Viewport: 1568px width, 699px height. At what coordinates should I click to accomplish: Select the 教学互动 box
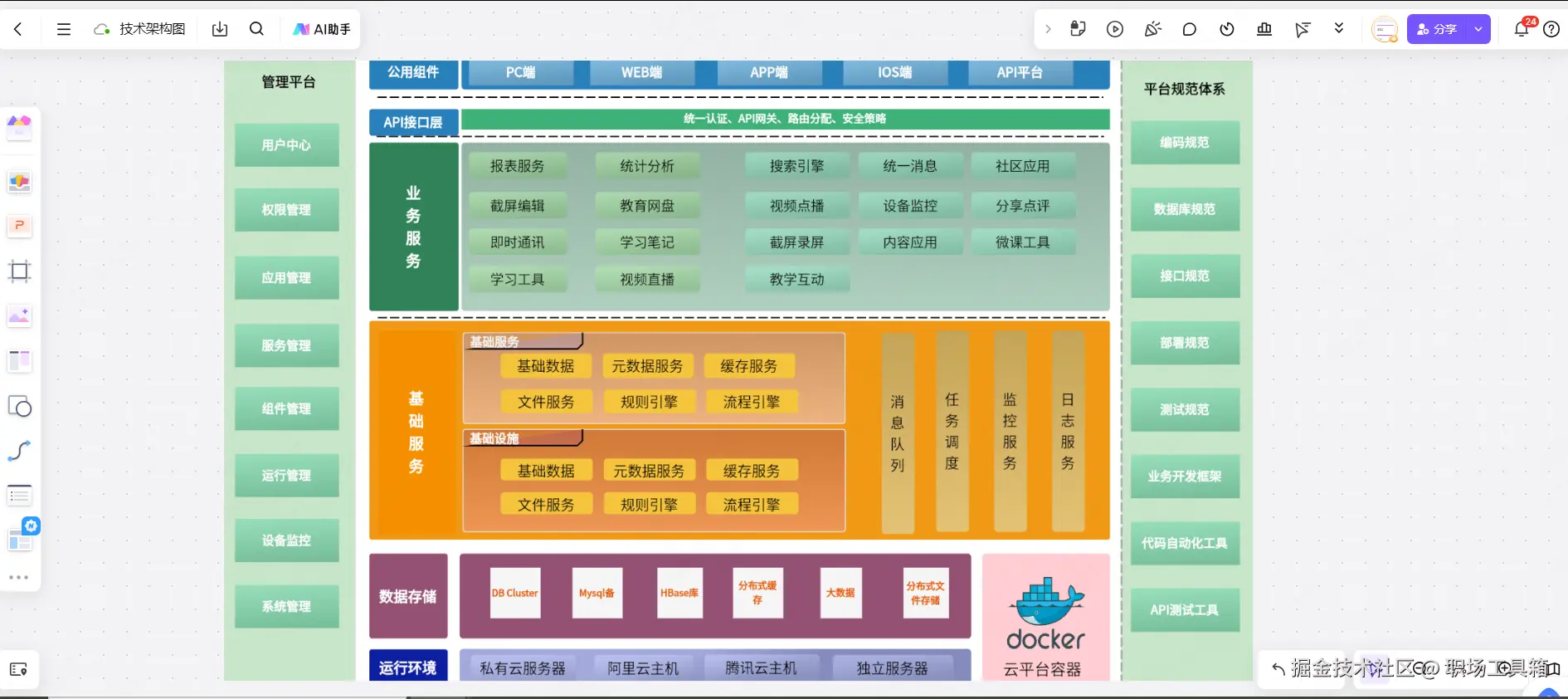(796, 280)
